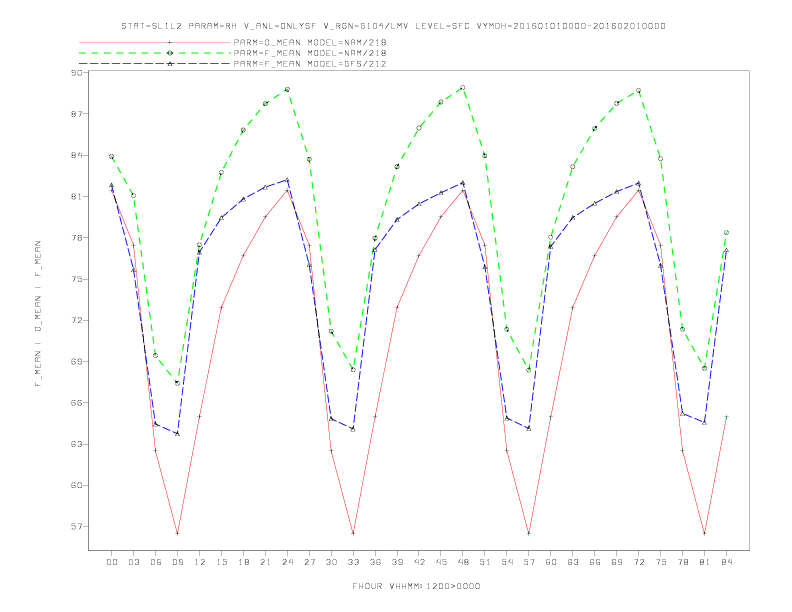The width and height of the screenshot is (792, 612).
Task: Click x-axis tick label 36
Action: [x=375, y=562]
